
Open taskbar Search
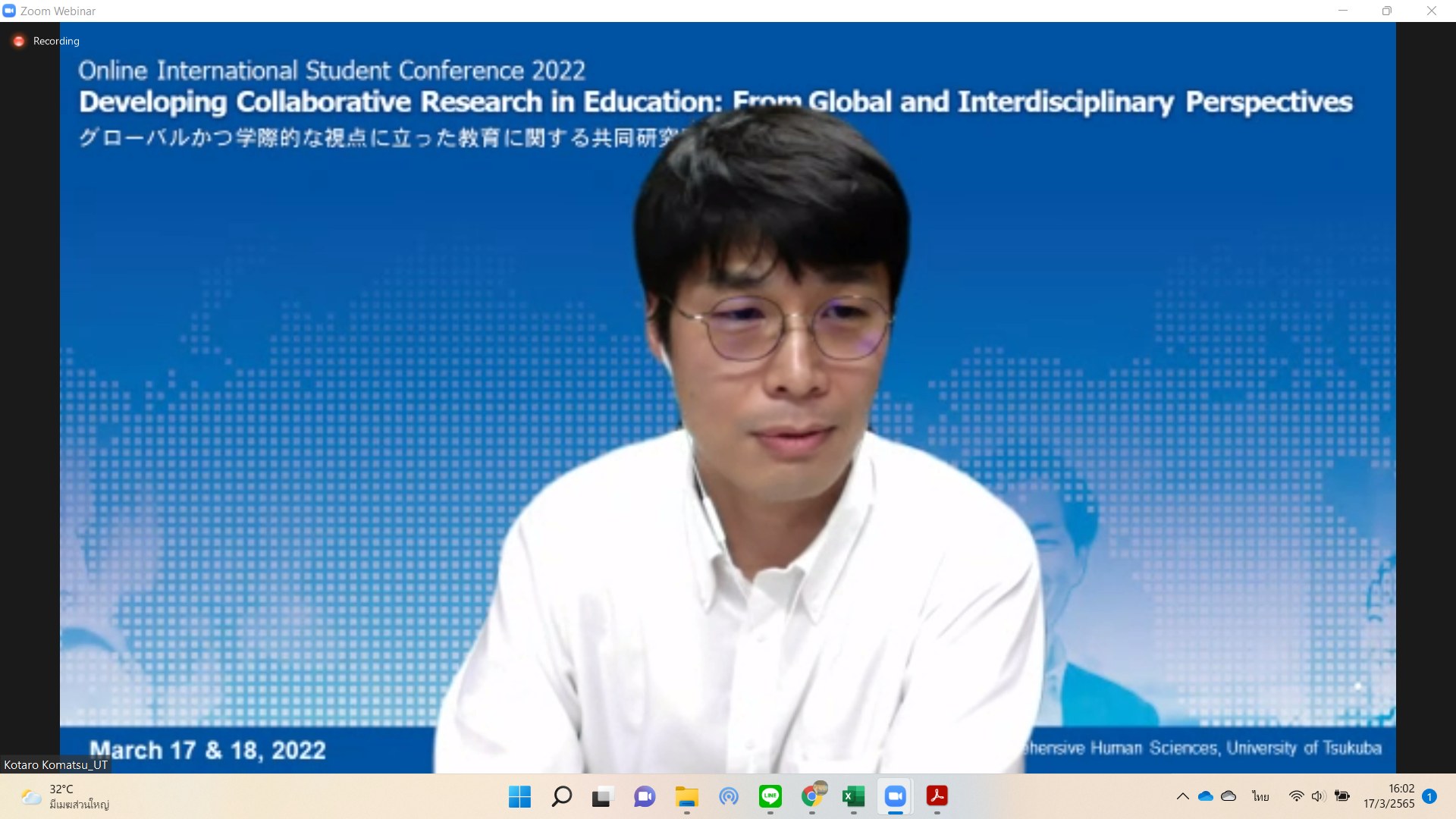[x=561, y=796]
